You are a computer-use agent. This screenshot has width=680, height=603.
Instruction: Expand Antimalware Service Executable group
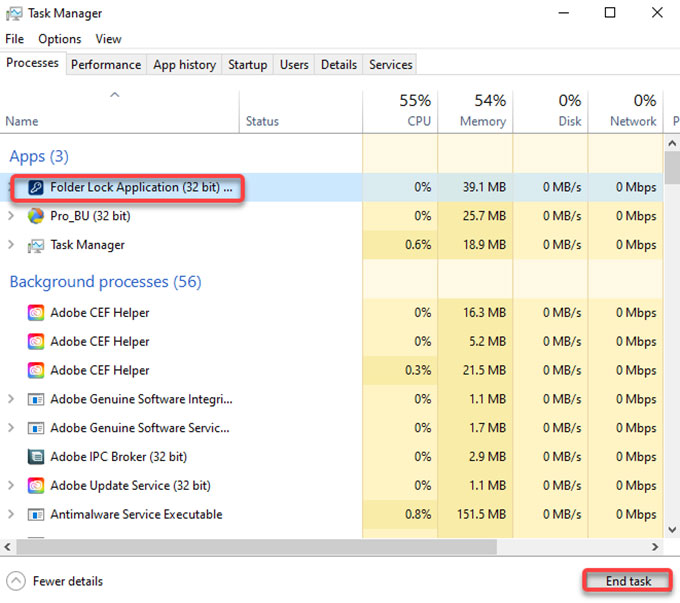[x=11, y=514]
